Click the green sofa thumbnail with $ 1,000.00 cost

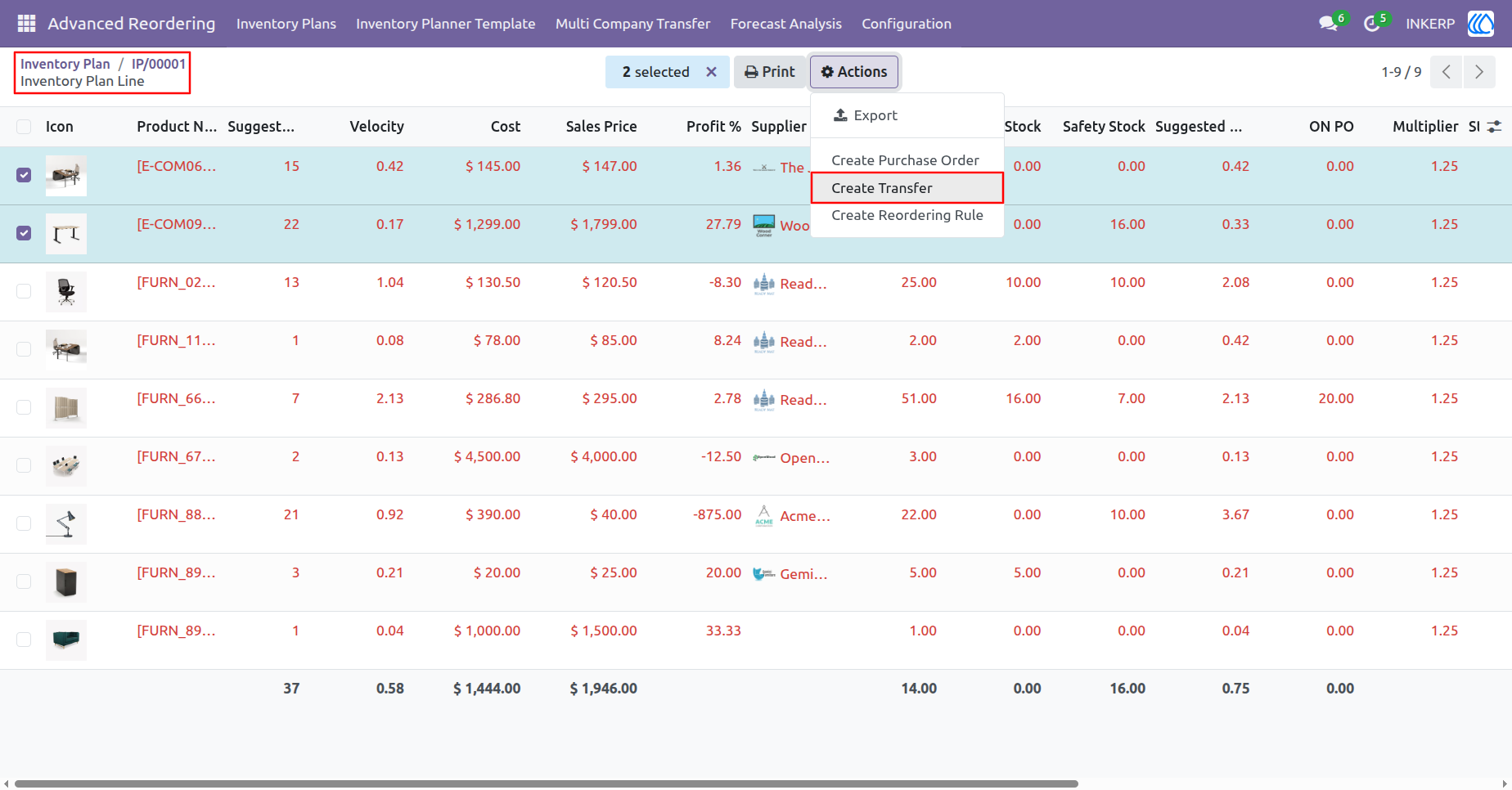(x=66, y=640)
